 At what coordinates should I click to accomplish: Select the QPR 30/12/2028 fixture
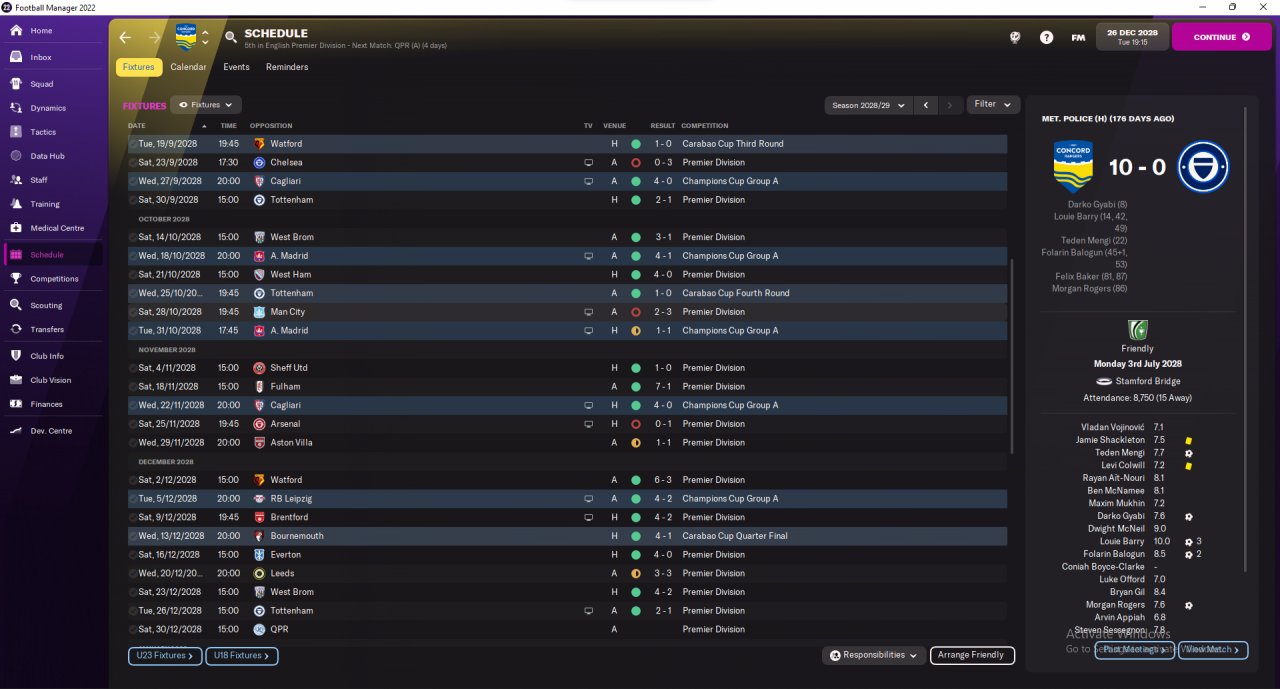(x=567, y=629)
